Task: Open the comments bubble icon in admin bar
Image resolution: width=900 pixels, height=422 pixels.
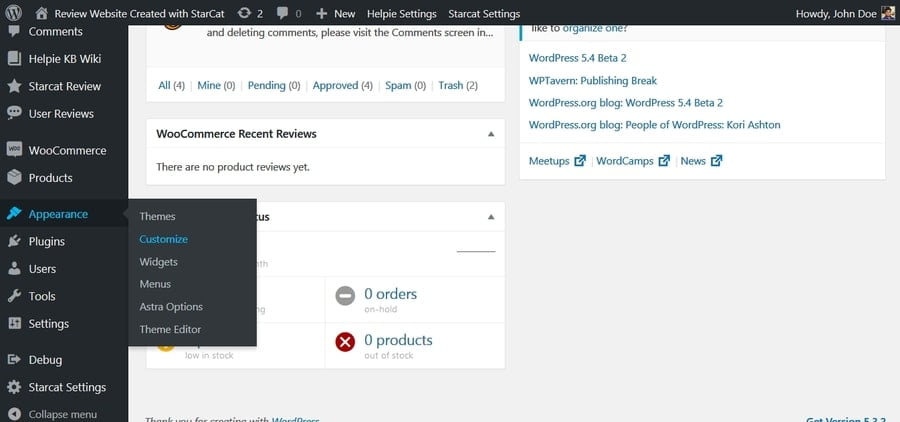Action: [x=282, y=13]
